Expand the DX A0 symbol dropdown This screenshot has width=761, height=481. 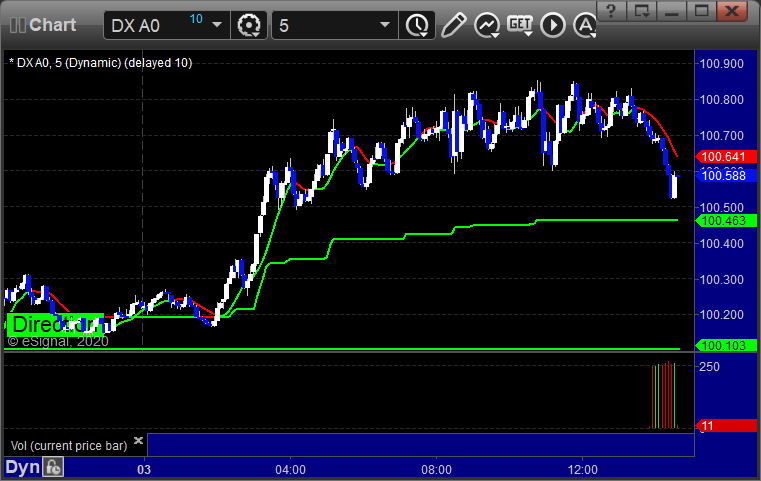point(217,25)
